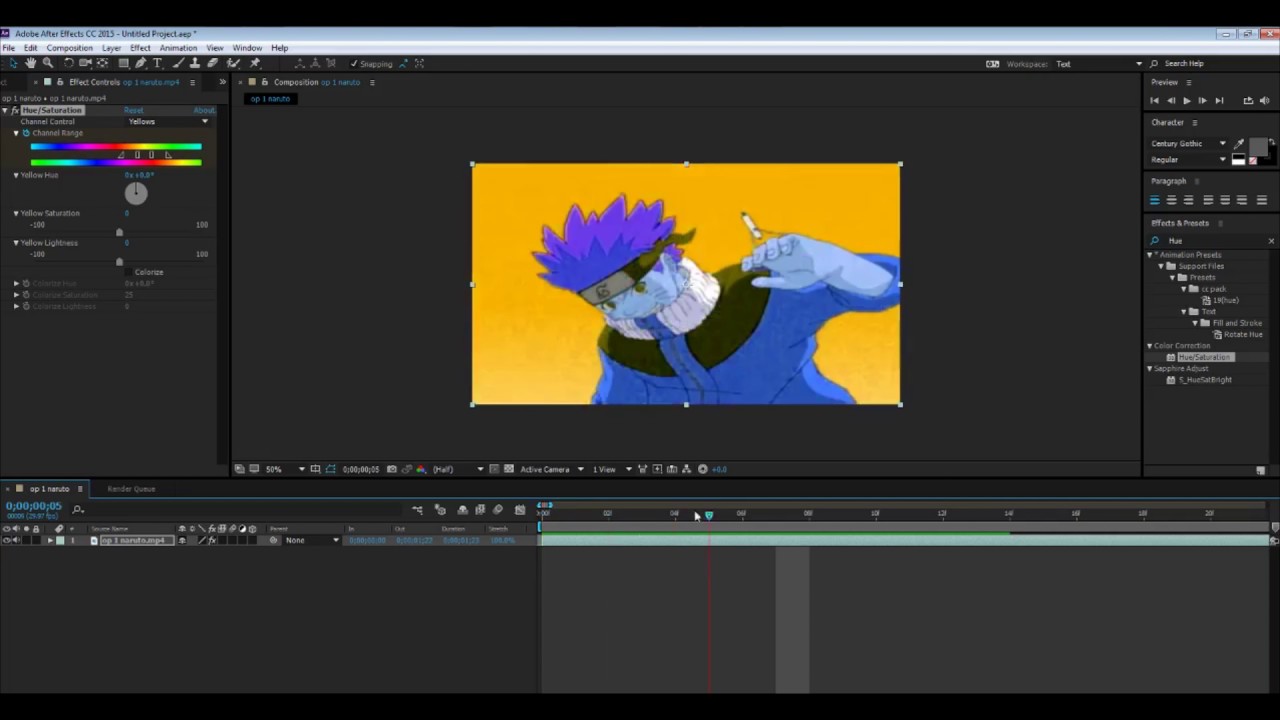Toggle the Snapping checkbox

pyautogui.click(x=354, y=64)
